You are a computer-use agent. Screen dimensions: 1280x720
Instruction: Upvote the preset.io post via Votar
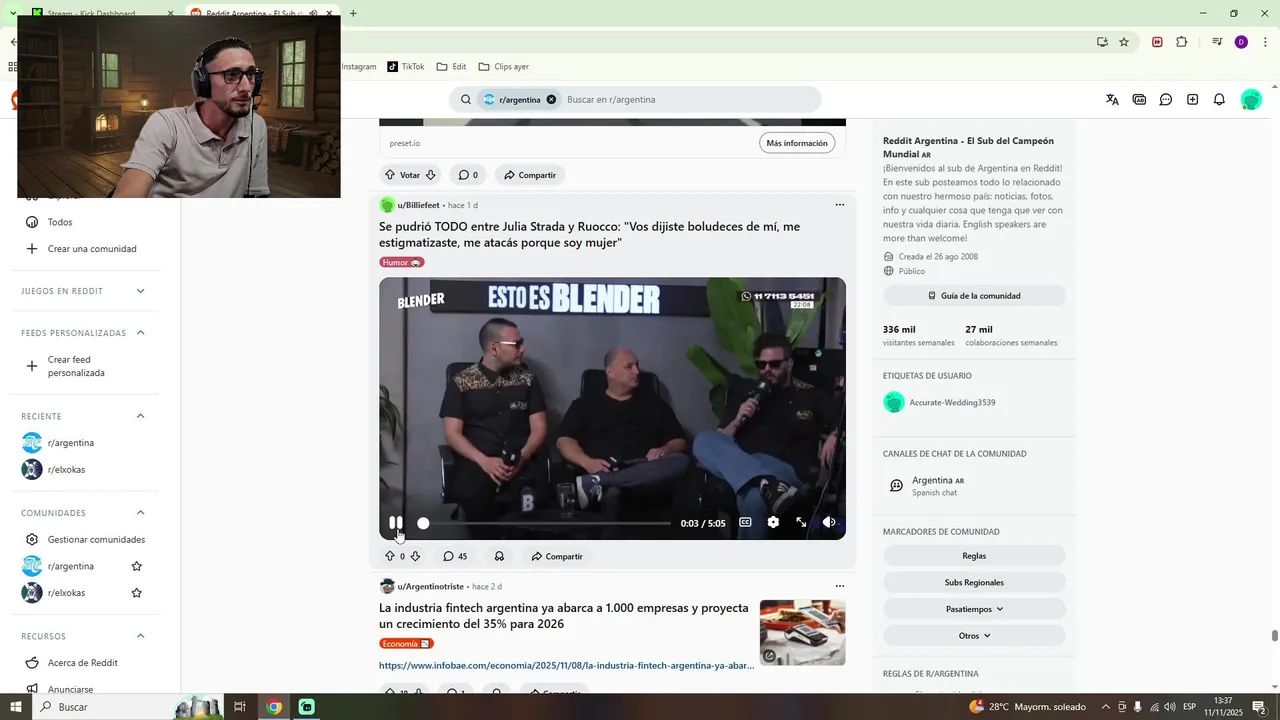390,175
